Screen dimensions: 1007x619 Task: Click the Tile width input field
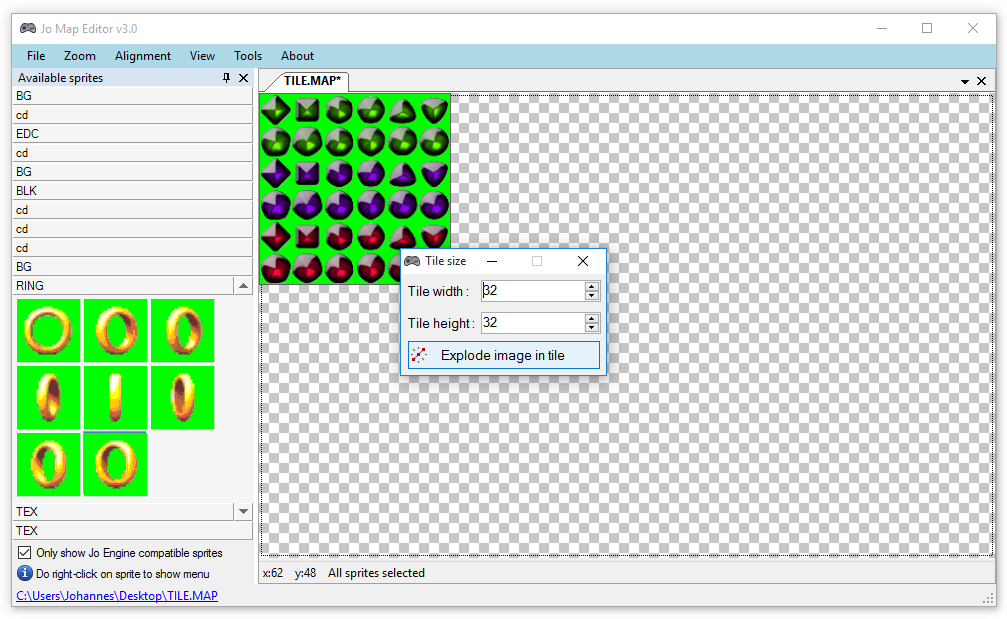[x=532, y=291]
